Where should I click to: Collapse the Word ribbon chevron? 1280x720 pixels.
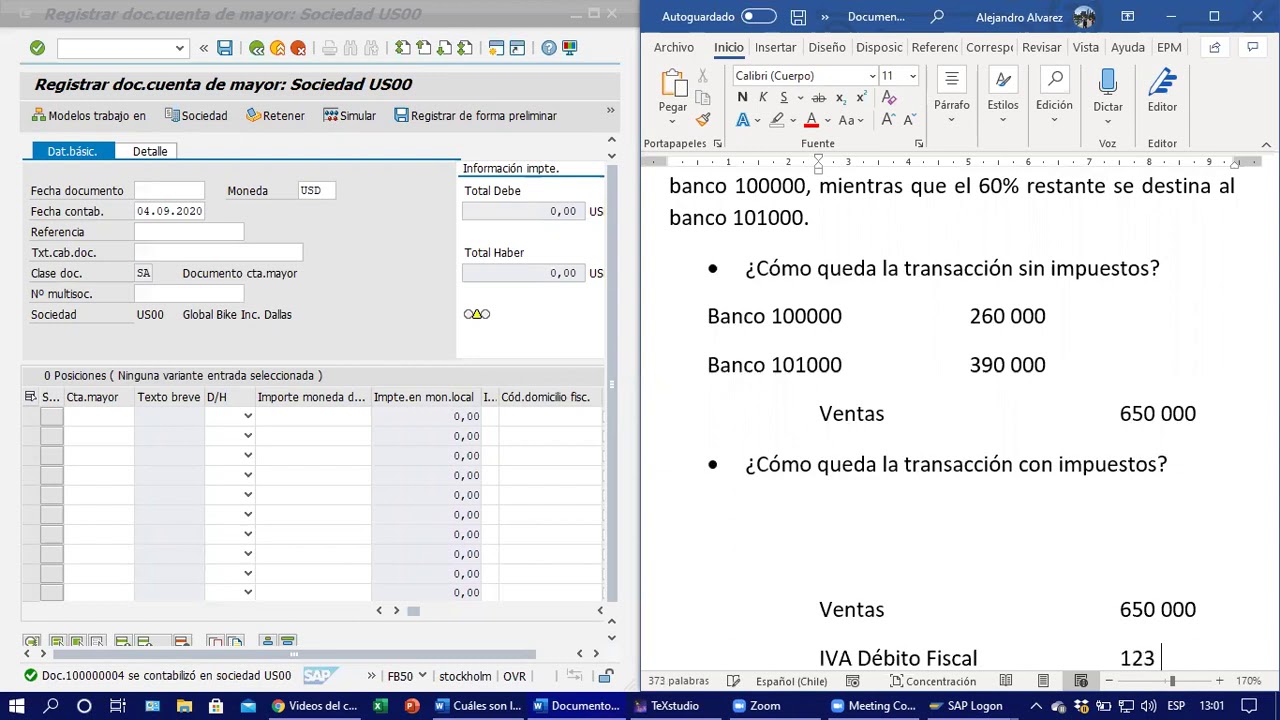point(1266,144)
